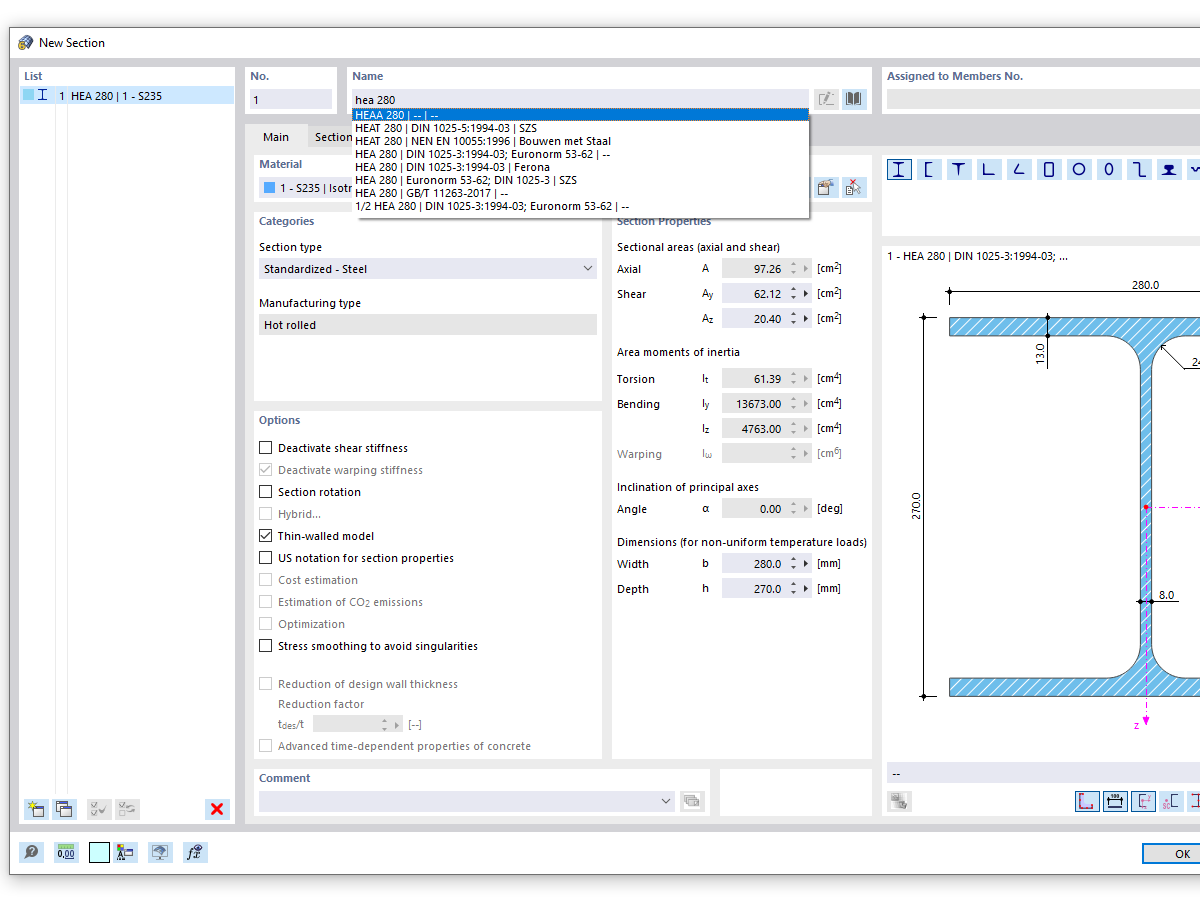
Task: Toggle principal axes display in the section view
Action: (1143, 801)
